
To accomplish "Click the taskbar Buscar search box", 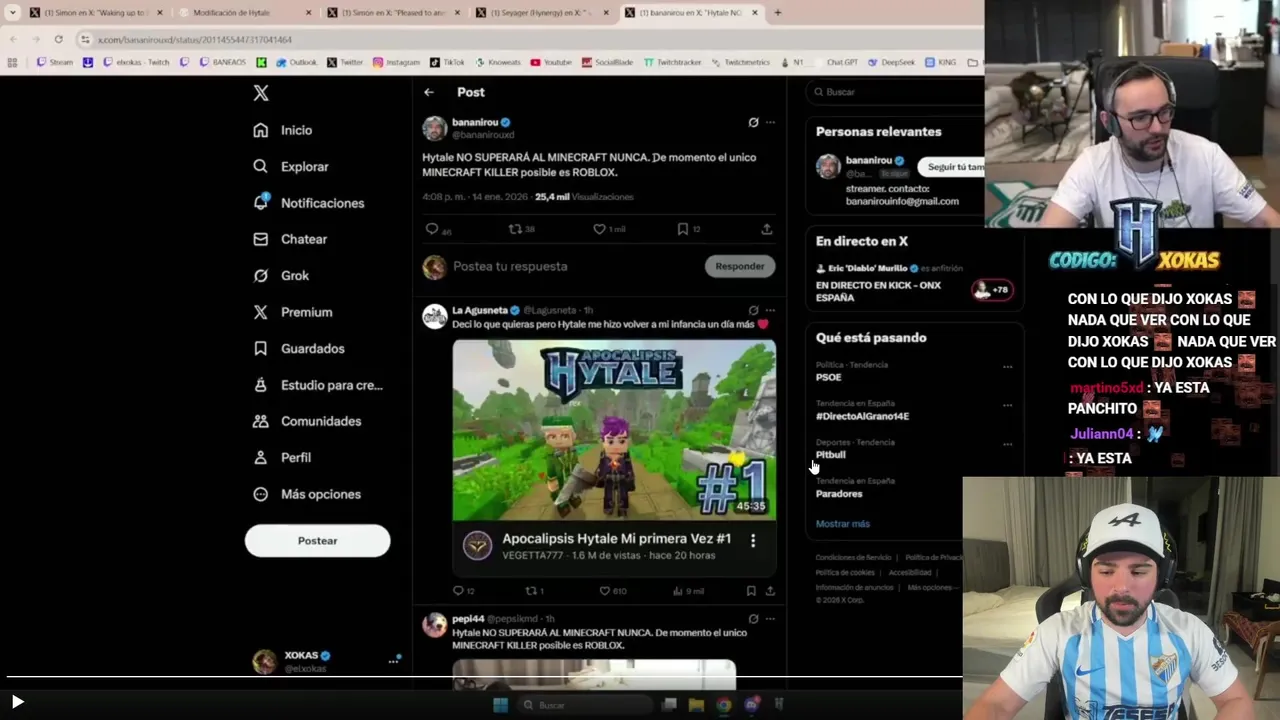I will 585,705.
